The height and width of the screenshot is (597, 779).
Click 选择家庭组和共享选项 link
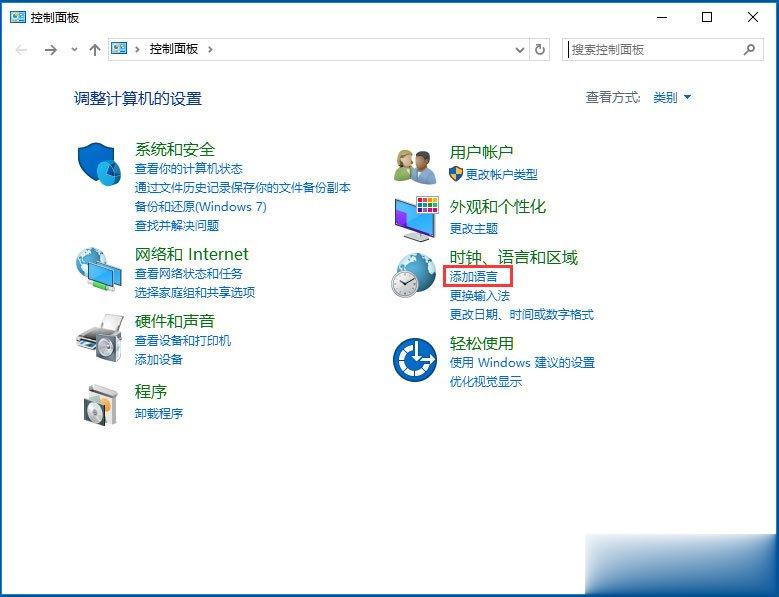[x=195, y=293]
